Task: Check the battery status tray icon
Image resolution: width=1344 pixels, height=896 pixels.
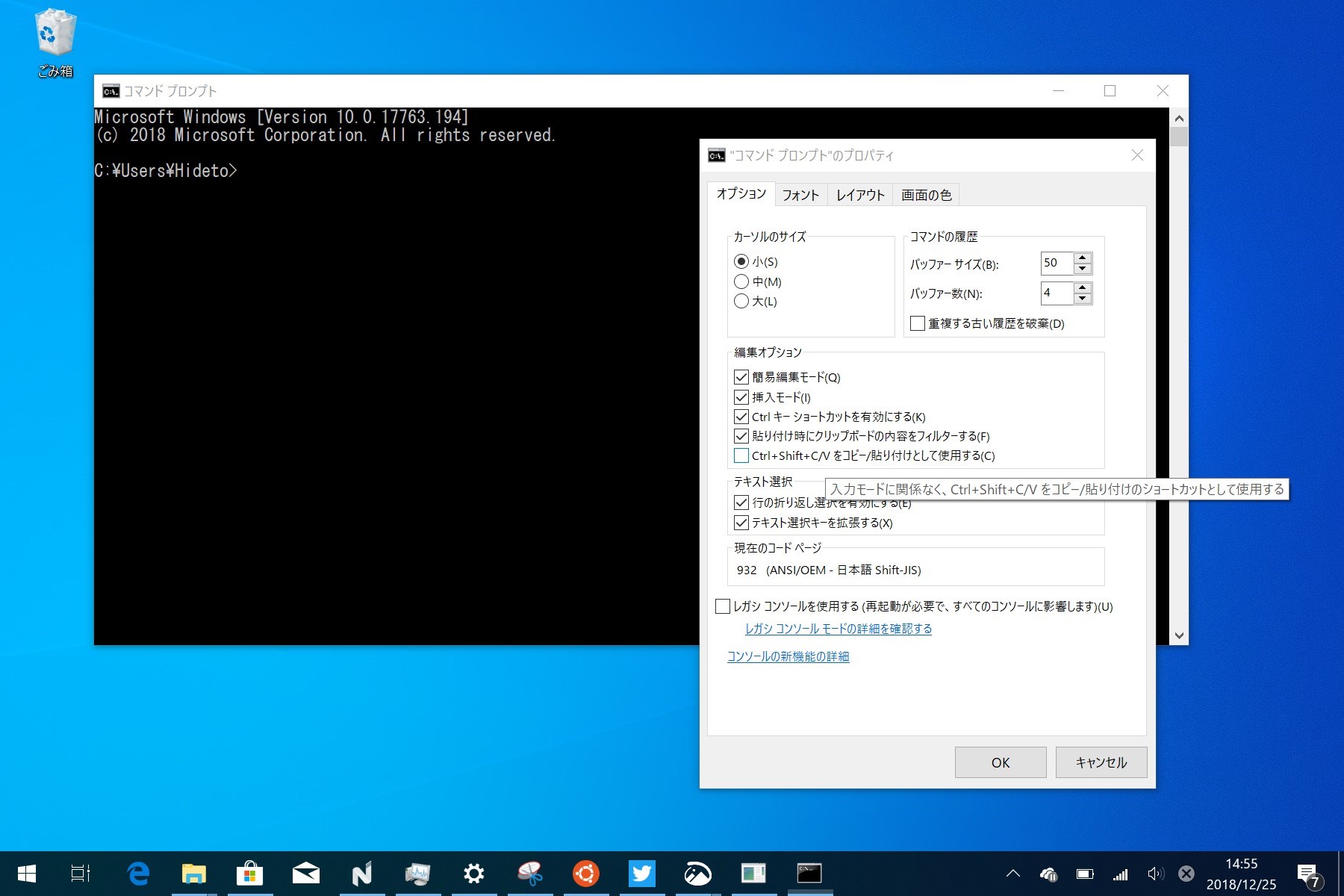Action: pos(1085,874)
